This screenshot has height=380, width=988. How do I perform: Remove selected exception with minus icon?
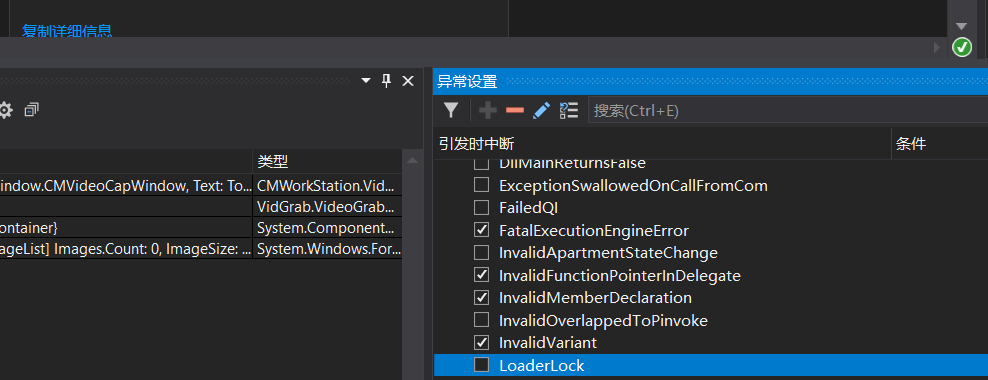515,111
